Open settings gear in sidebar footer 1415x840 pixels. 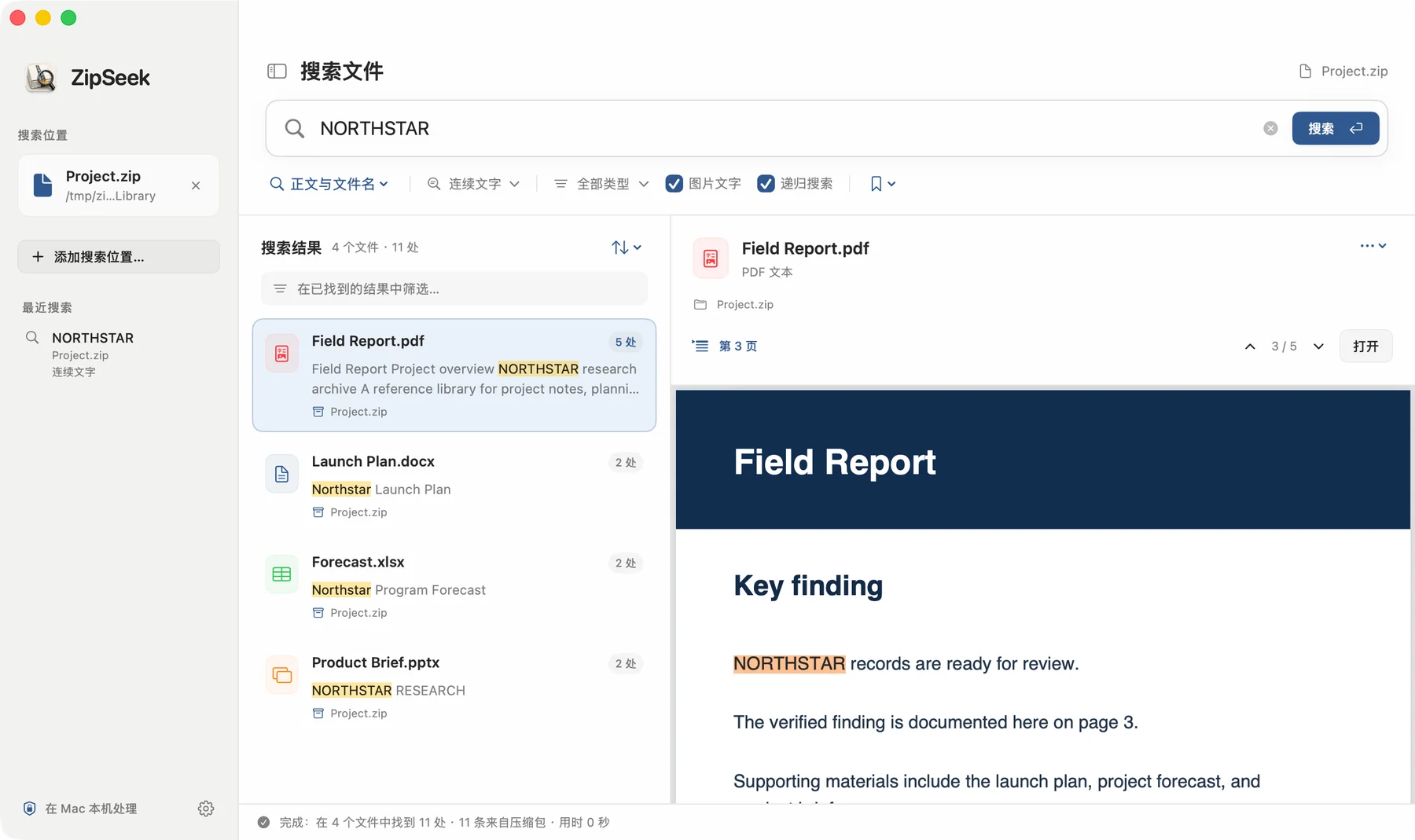[x=206, y=809]
